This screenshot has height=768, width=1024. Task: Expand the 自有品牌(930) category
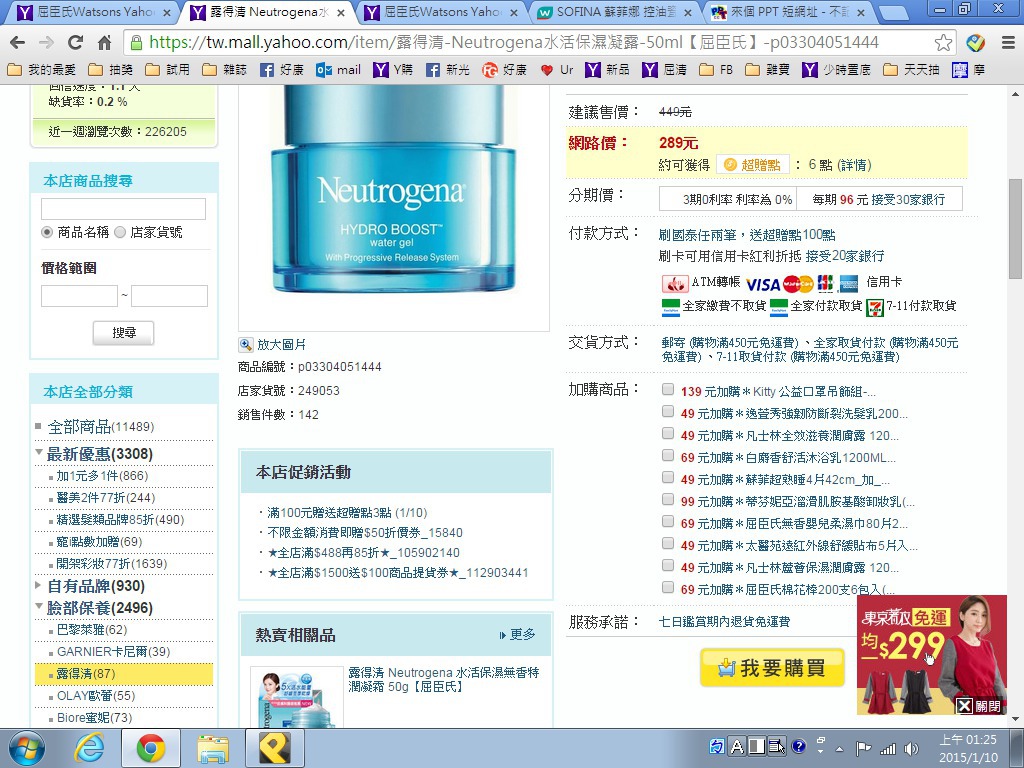39,585
